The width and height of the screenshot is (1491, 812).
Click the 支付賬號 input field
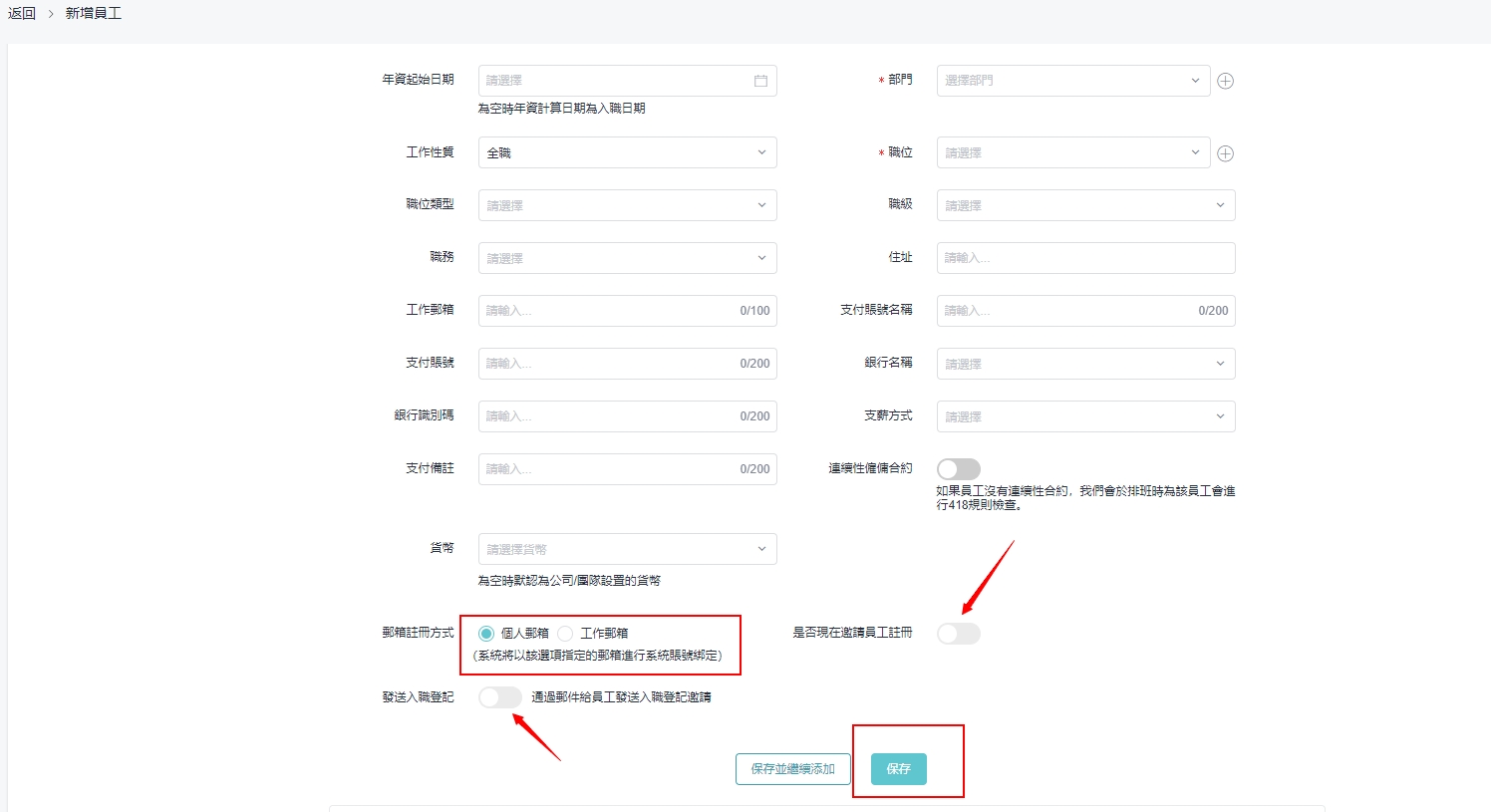pos(608,364)
